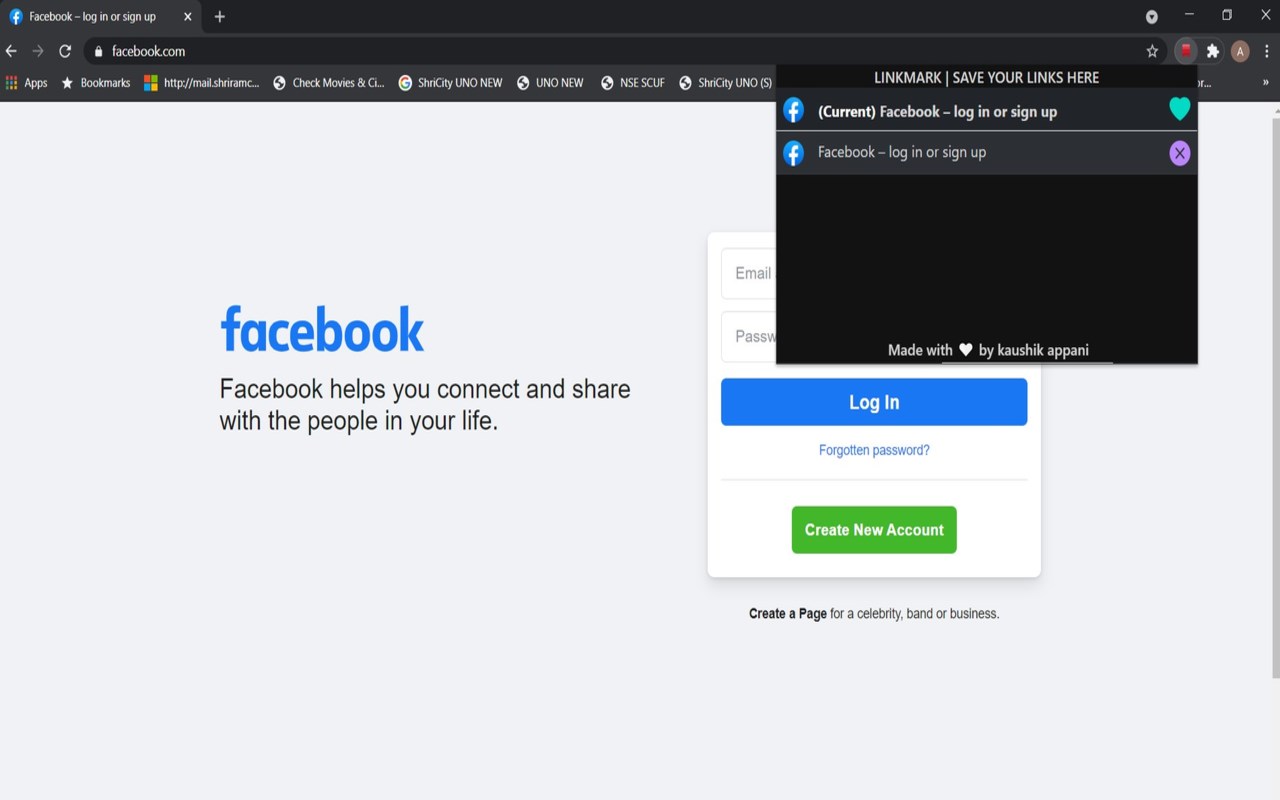View site information via the lock icon
Image resolution: width=1280 pixels, height=800 pixels.
tap(98, 51)
